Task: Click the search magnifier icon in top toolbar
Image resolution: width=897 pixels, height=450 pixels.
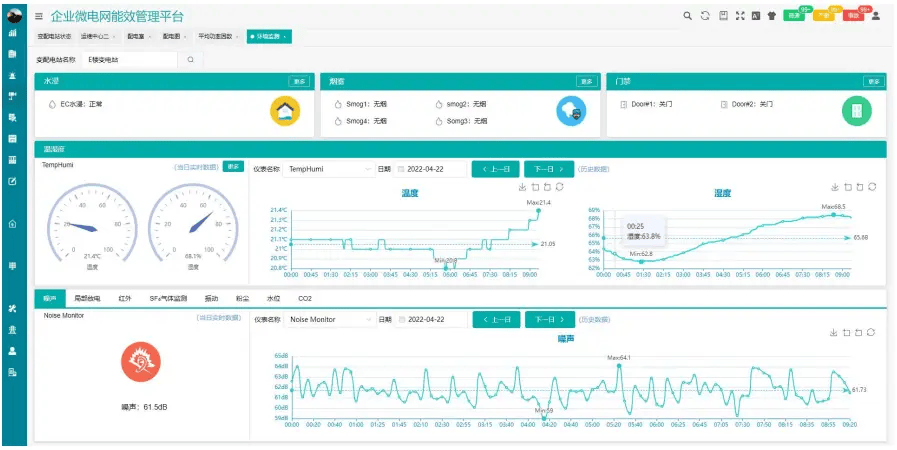Action: click(x=687, y=16)
